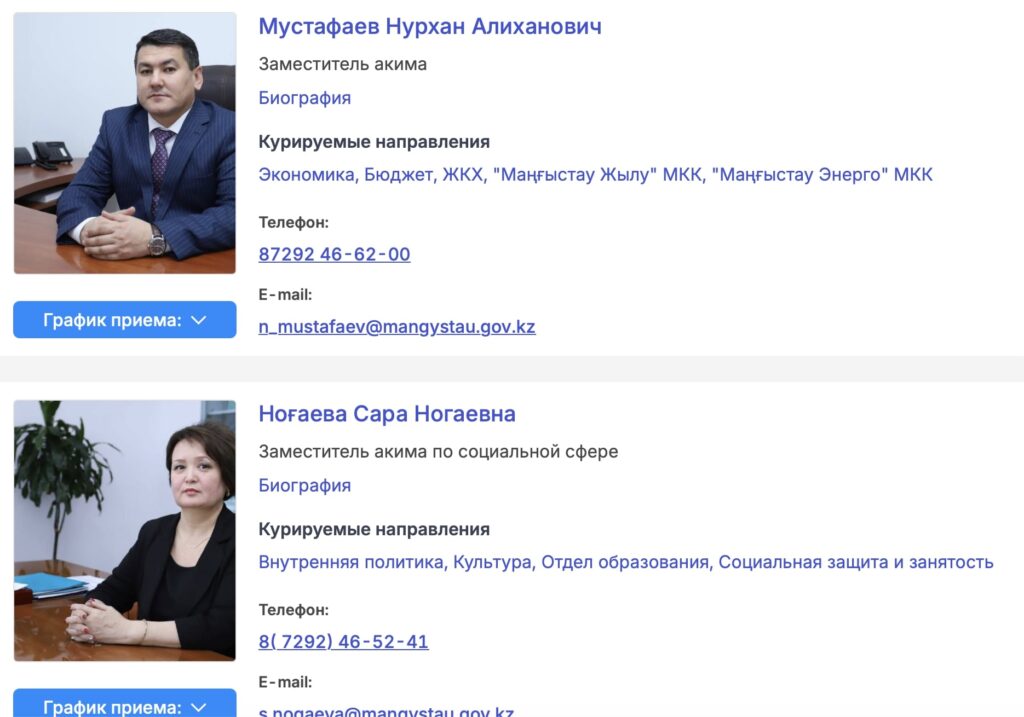Open Ноғаева Сара Ногаевна name link
Screen dimensions: 1024x717
387,414
